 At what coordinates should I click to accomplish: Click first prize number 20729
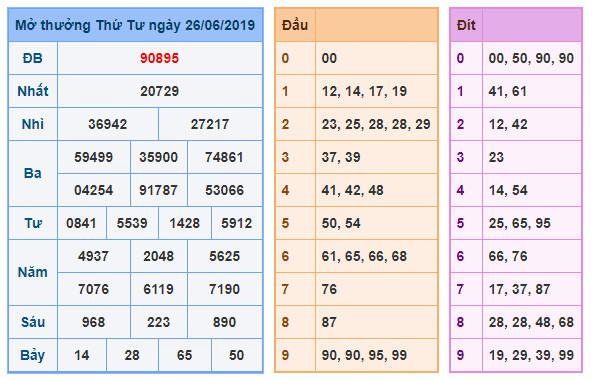coord(159,91)
